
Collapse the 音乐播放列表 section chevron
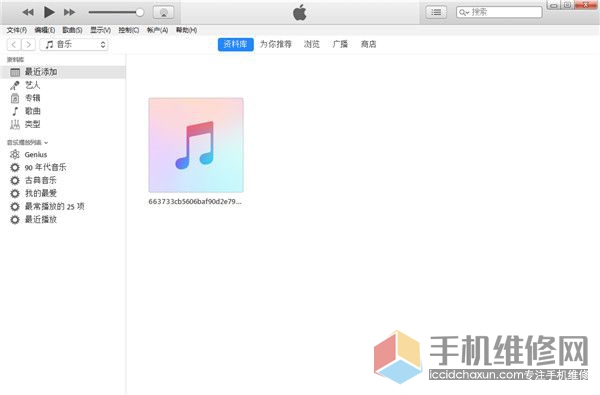click(46, 143)
